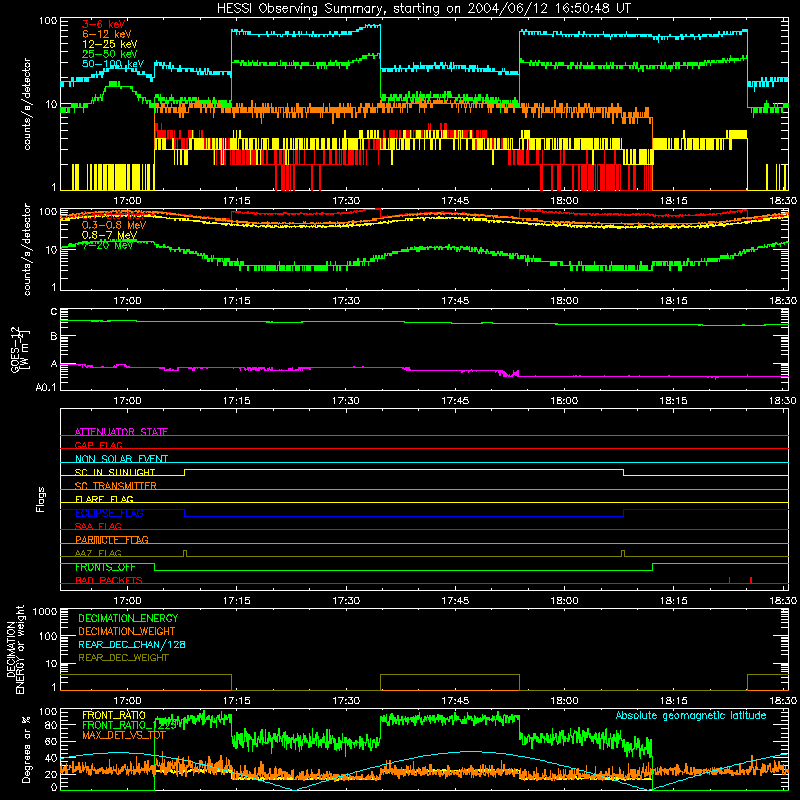The width and height of the screenshot is (800, 800).
Task: Click the SC_TRANSMITTER flag label
Action: 116,486
